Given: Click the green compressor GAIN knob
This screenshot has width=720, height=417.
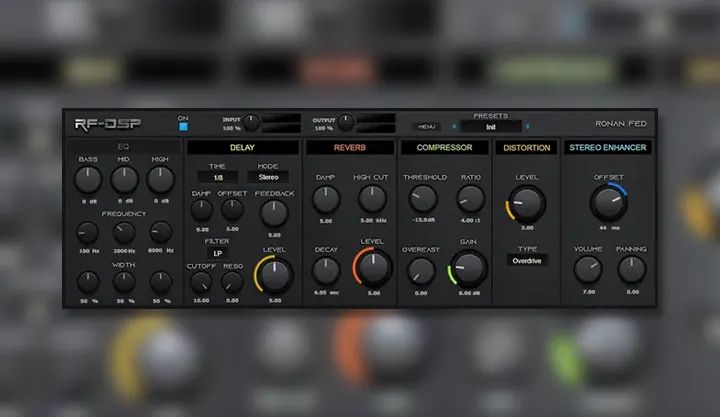Looking at the screenshot, I should point(468,269).
